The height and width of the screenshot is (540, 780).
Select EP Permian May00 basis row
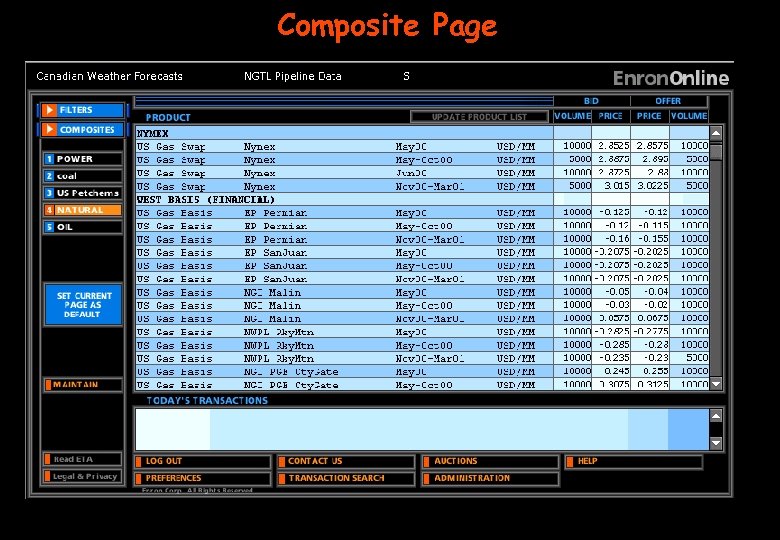422,213
